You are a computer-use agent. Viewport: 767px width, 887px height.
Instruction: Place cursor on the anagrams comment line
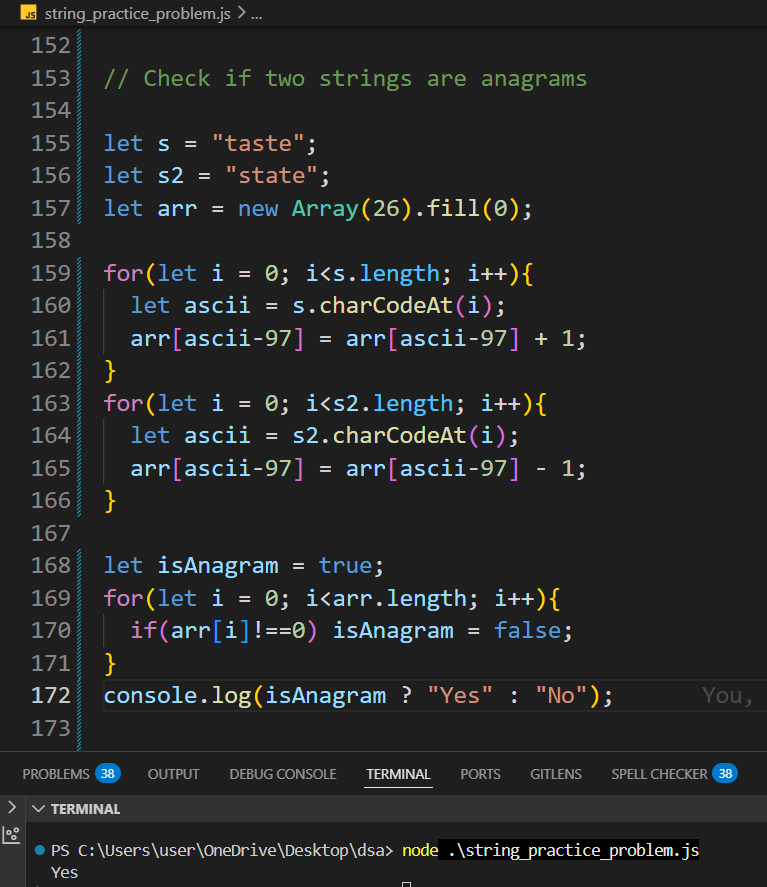click(346, 79)
